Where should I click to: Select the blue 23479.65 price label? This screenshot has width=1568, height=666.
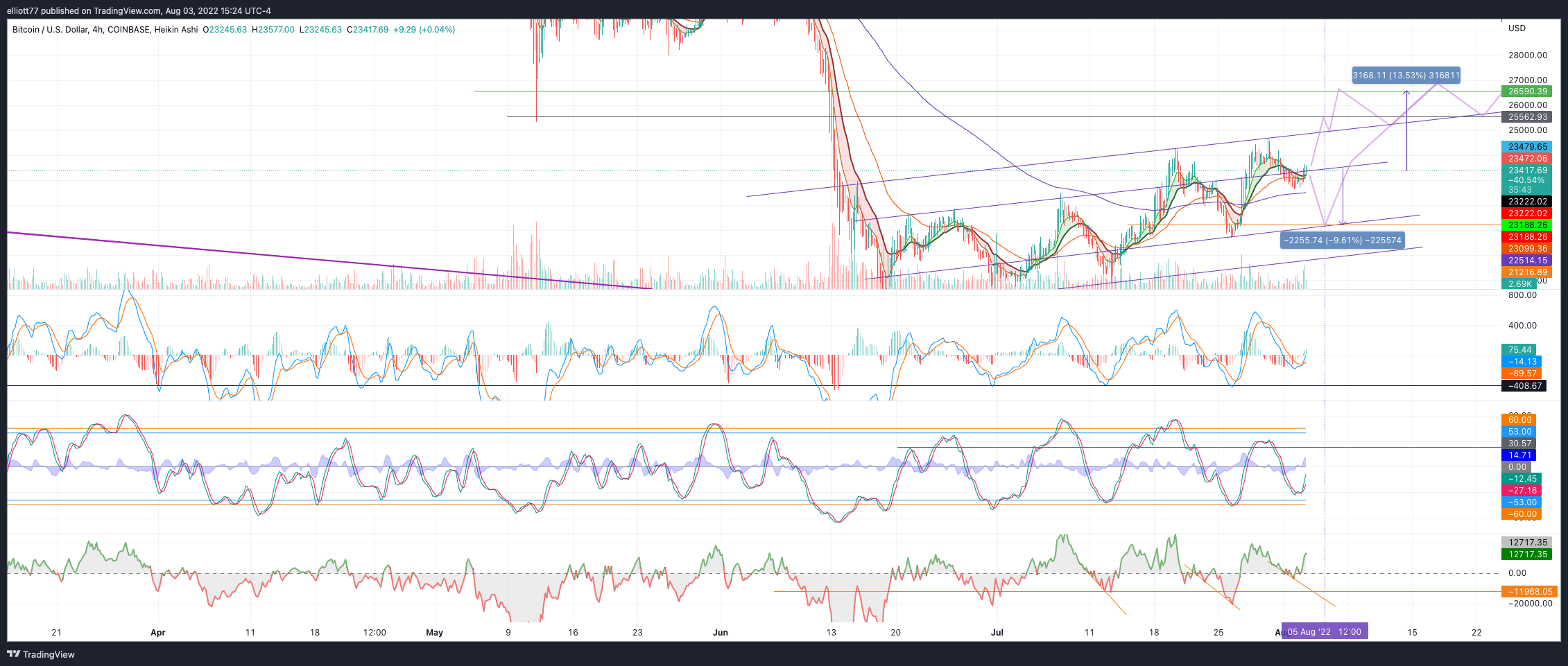click(x=1526, y=147)
